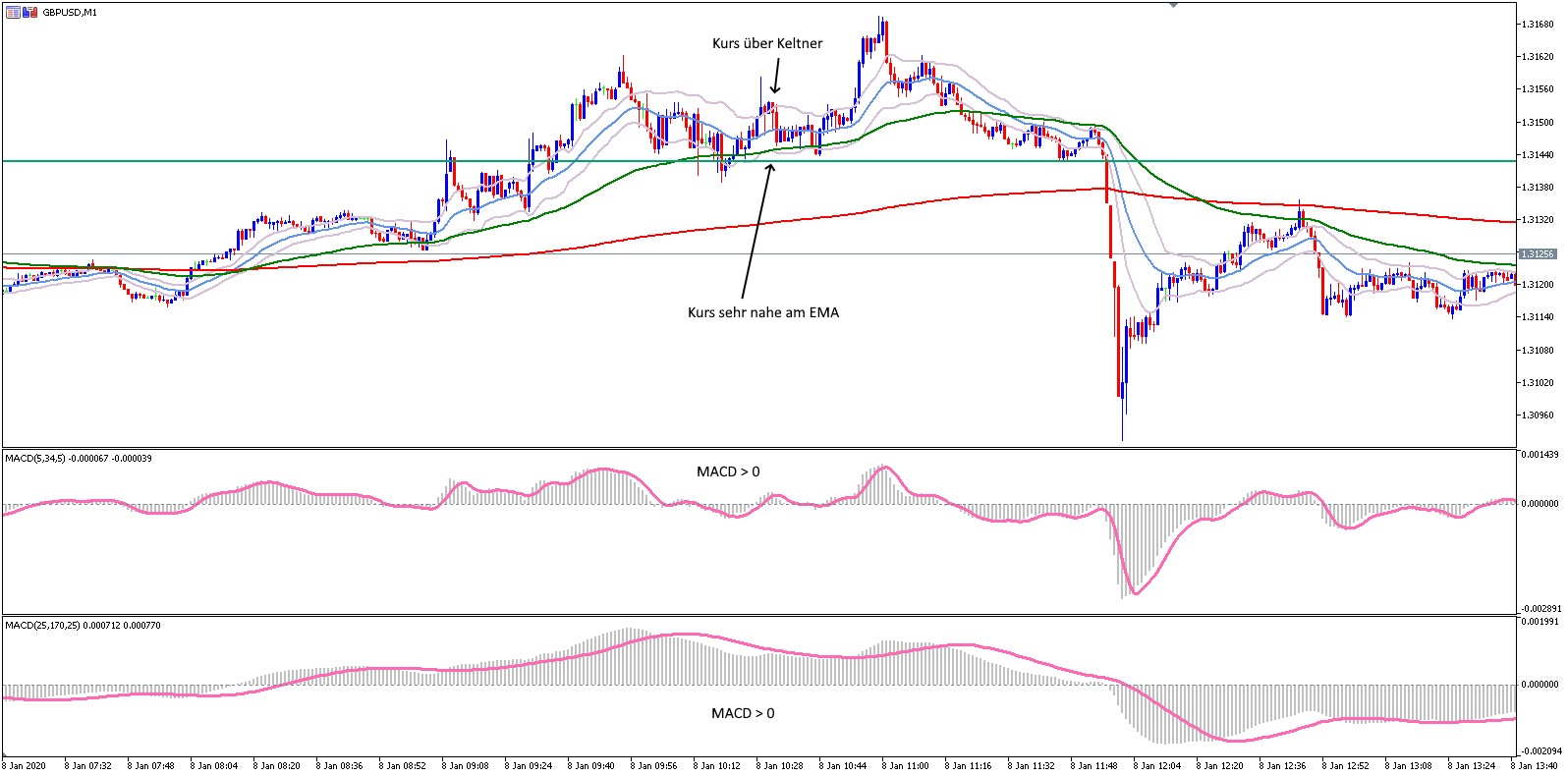Click the 8 Jan 12:04 time label
This screenshot has width=1568, height=776.
[x=1157, y=765]
